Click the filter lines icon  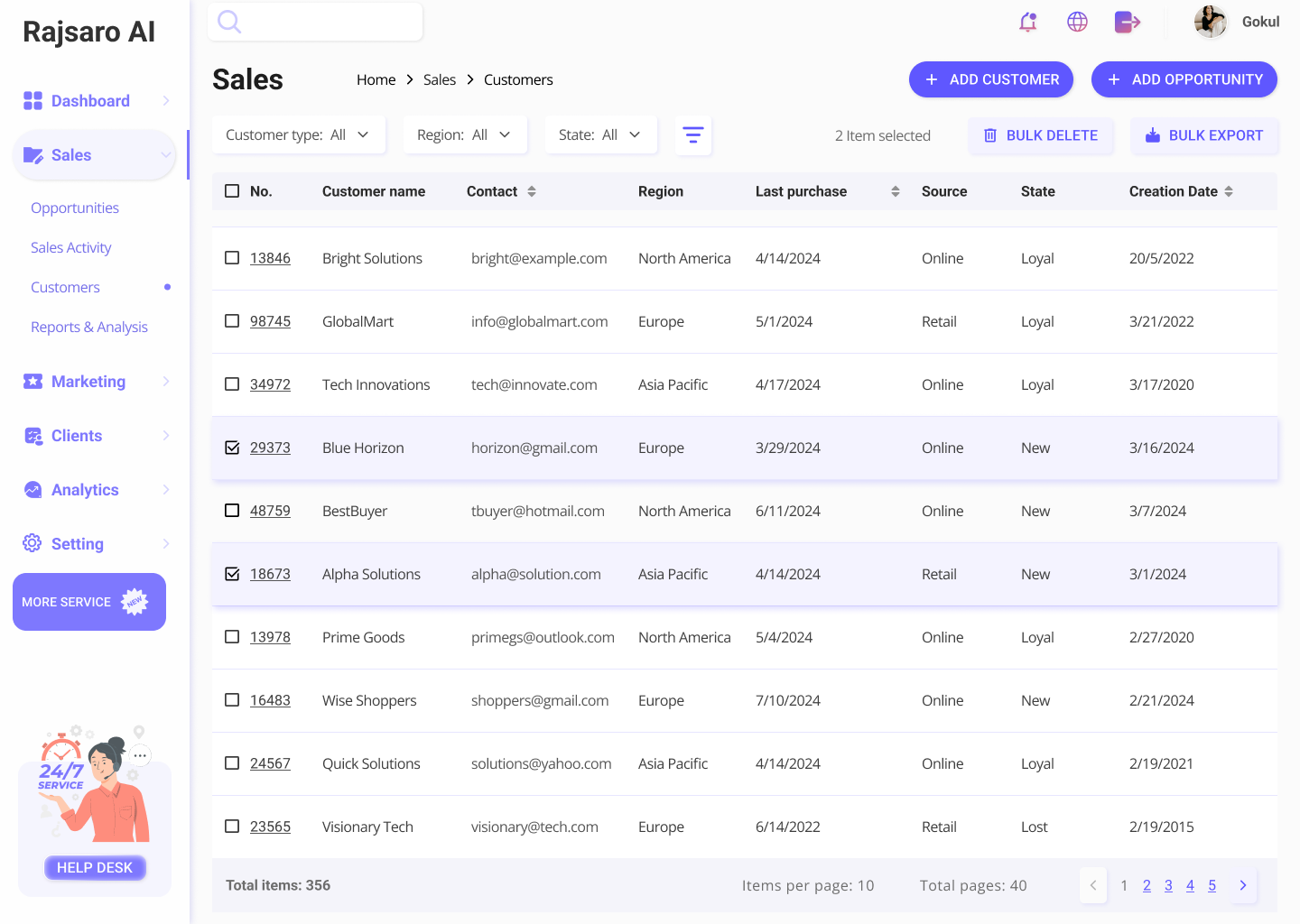692,135
